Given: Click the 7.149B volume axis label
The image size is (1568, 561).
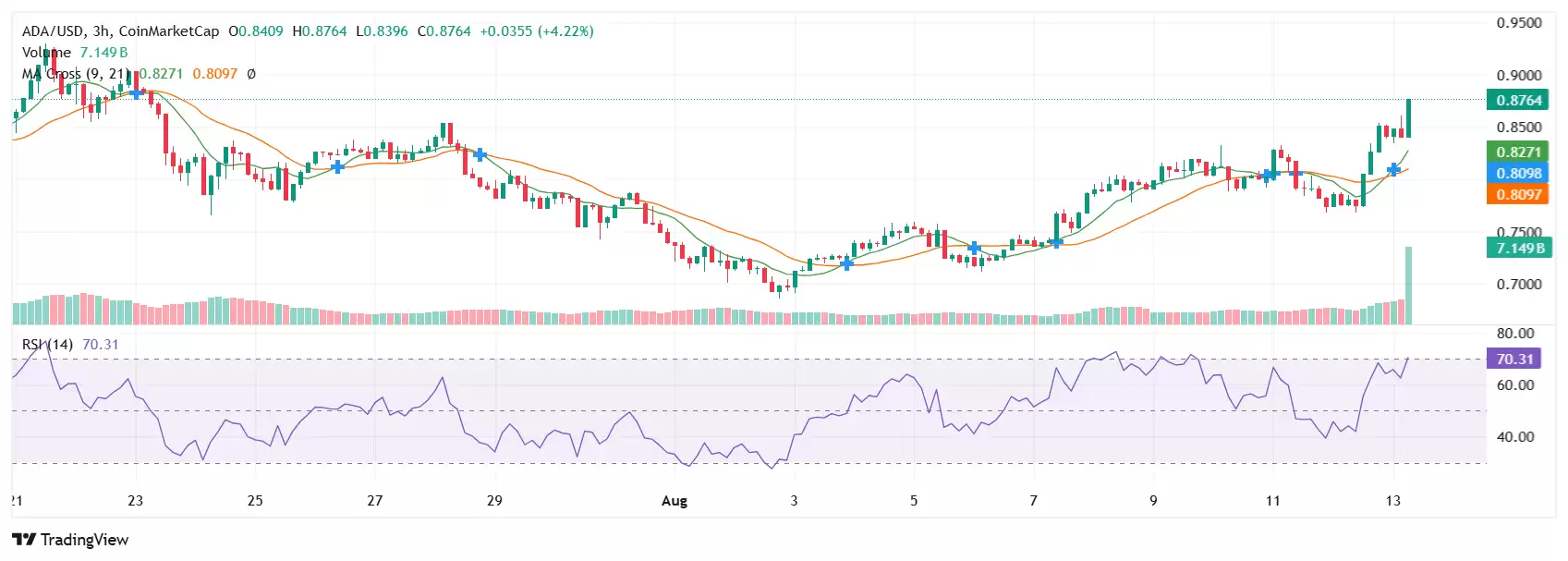Looking at the screenshot, I should tap(1518, 248).
